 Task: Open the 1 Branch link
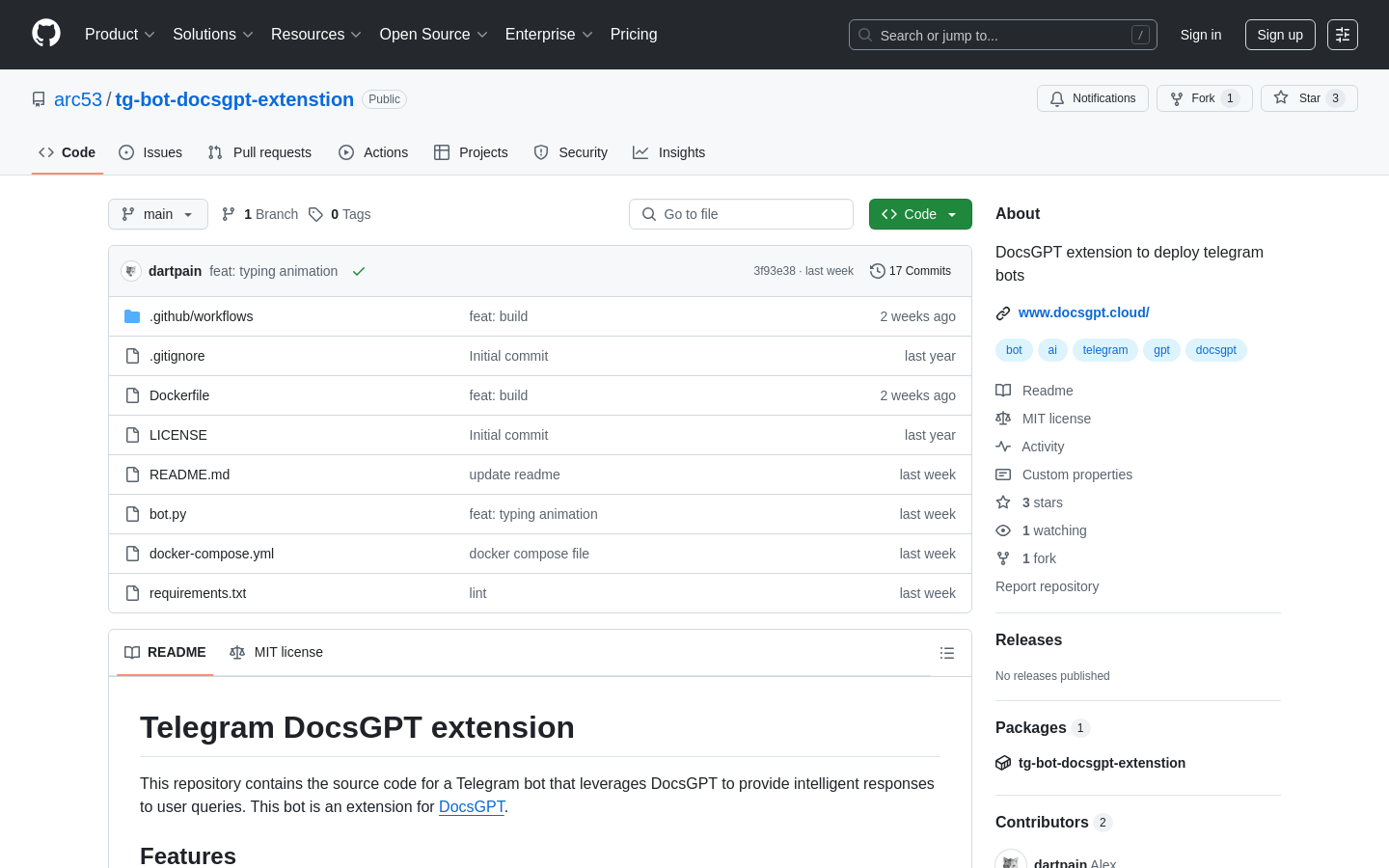tap(260, 214)
